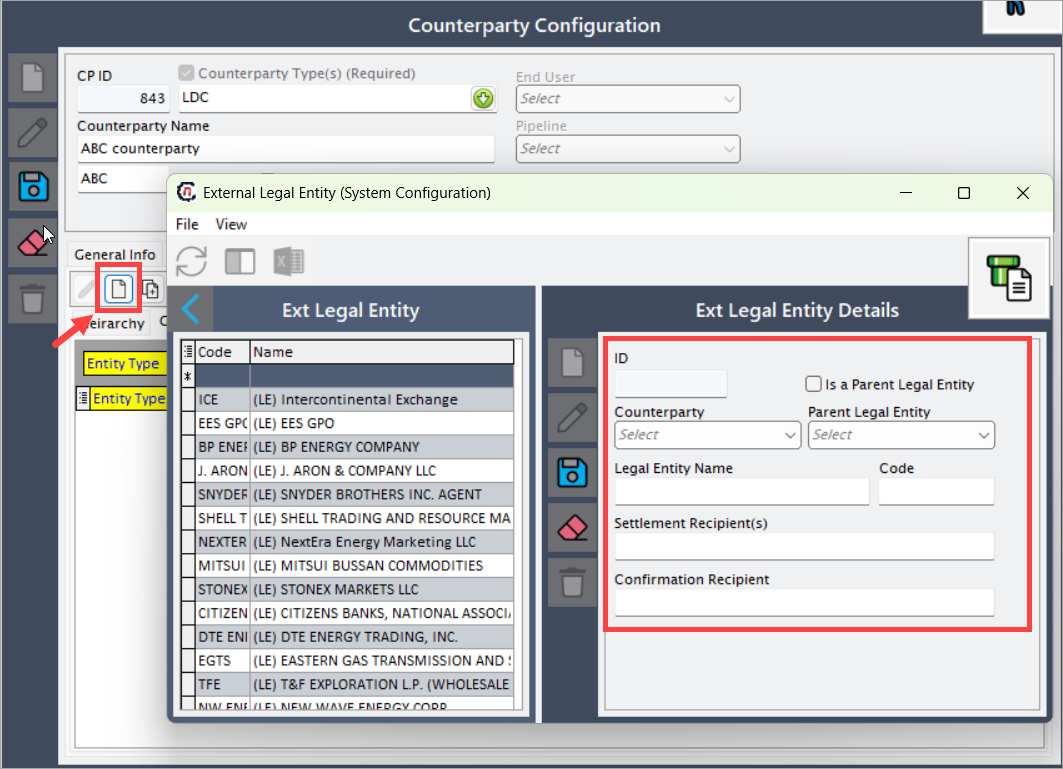Select the SNYDER BROTHERS INC. AGENT row

click(347, 494)
